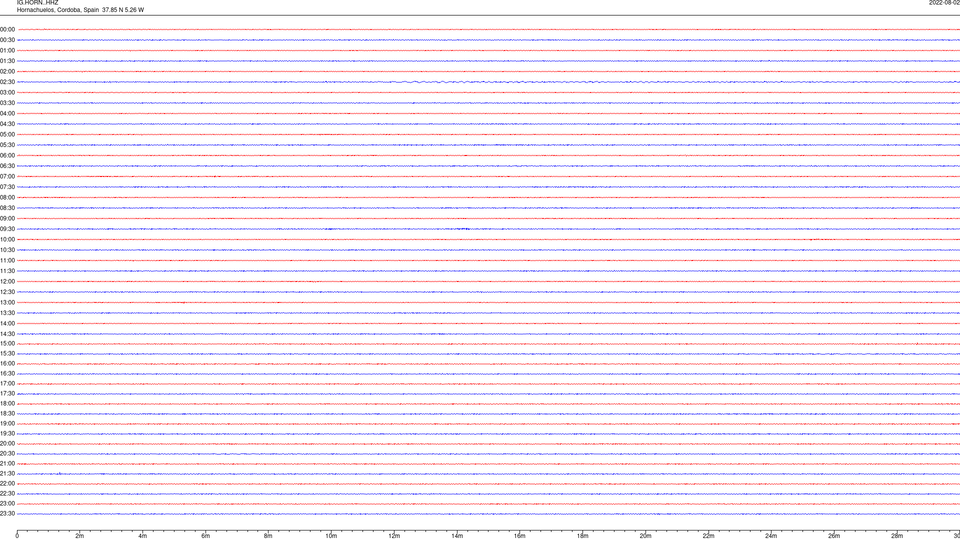
Task: Click the '20m' tick label on the axis
Action: 646,536
